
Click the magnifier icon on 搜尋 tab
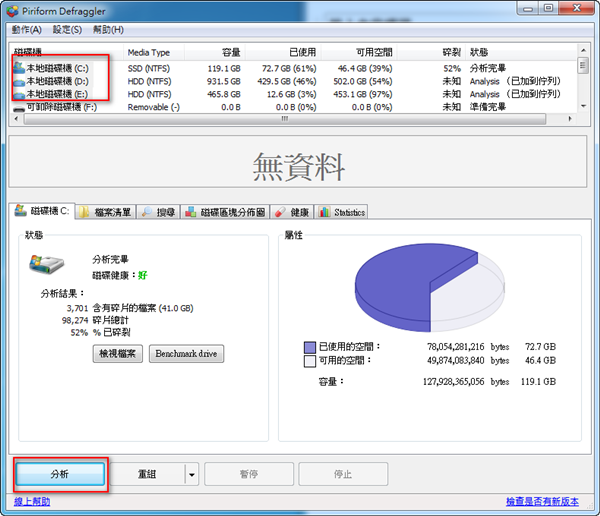pyautogui.click(x=147, y=212)
